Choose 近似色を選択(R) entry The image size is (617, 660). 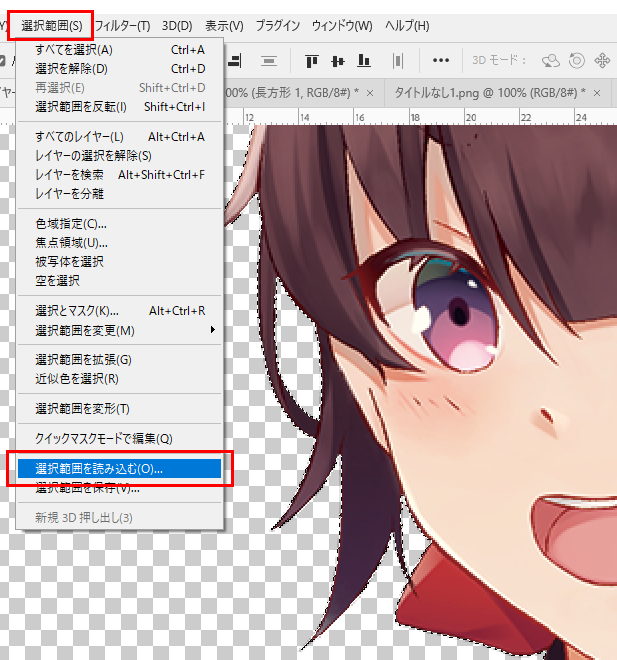point(120,379)
